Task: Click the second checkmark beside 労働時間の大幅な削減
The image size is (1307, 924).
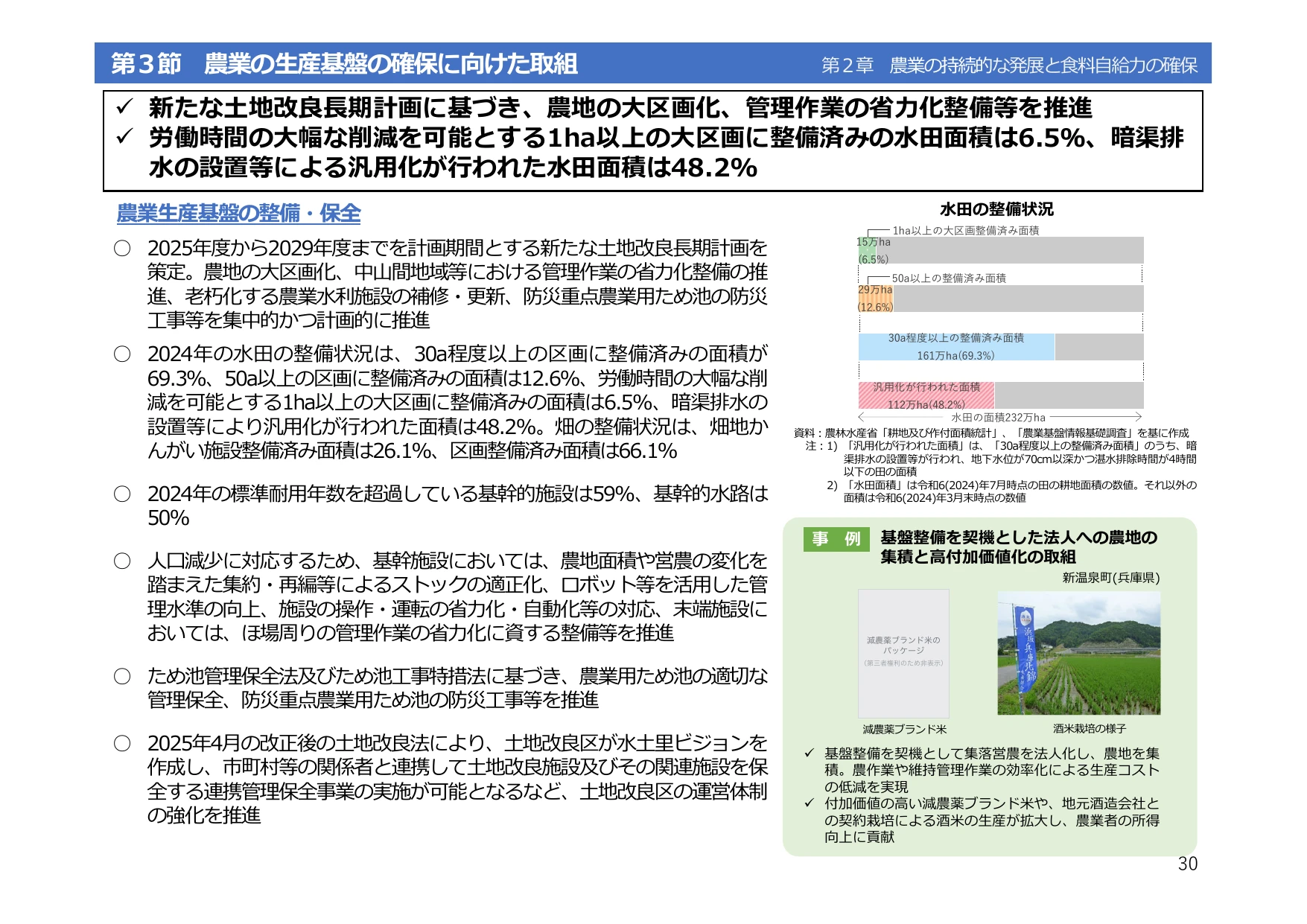Action: (x=124, y=137)
